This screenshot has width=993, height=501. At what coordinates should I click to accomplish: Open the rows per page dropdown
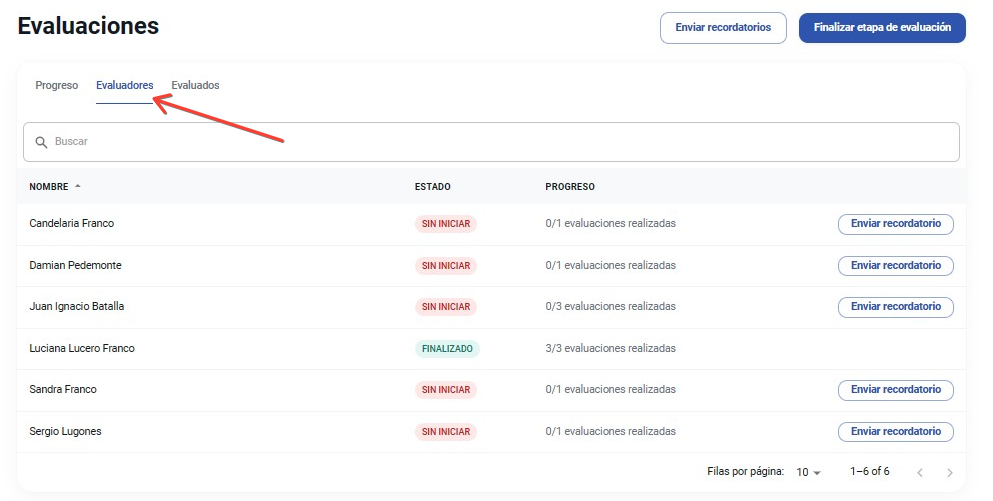coord(808,472)
